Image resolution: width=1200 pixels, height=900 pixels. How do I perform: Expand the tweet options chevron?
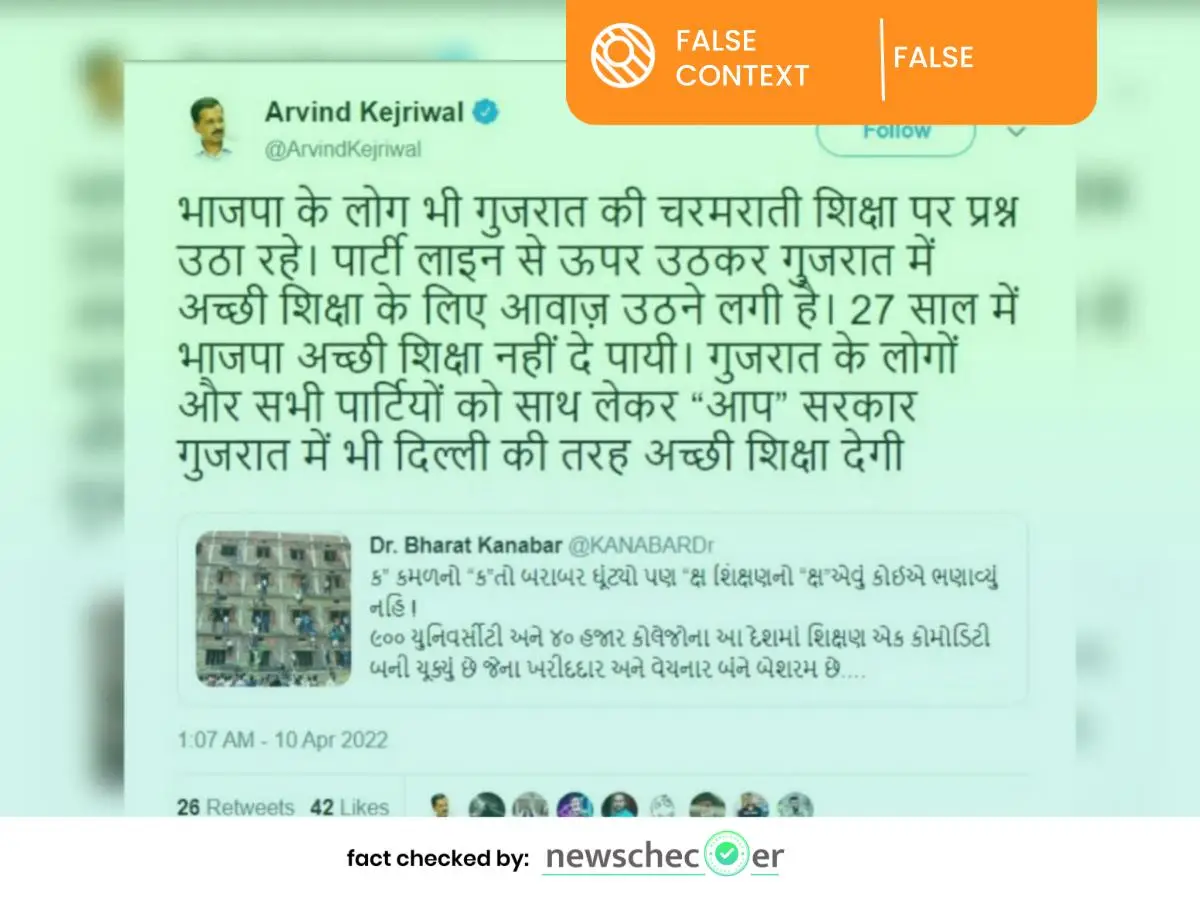1017,131
